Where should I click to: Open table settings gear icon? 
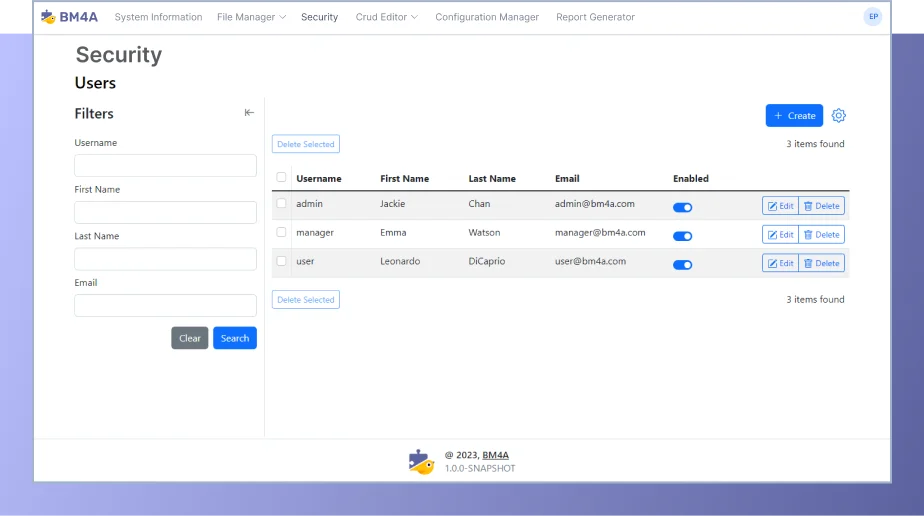point(839,115)
